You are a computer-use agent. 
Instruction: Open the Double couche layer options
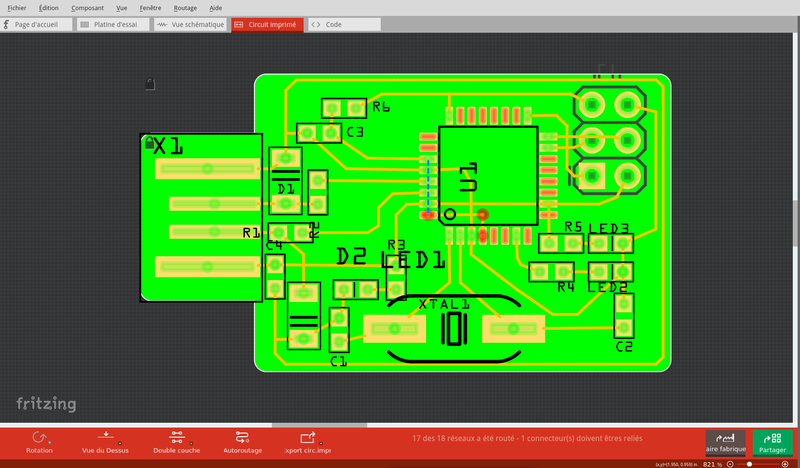[177, 437]
